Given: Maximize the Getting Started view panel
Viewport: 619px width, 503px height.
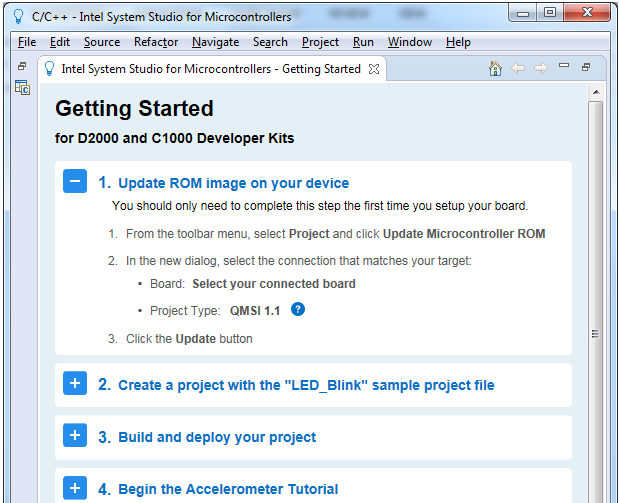Looking at the screenshot, I should click(x=586, y=67).
